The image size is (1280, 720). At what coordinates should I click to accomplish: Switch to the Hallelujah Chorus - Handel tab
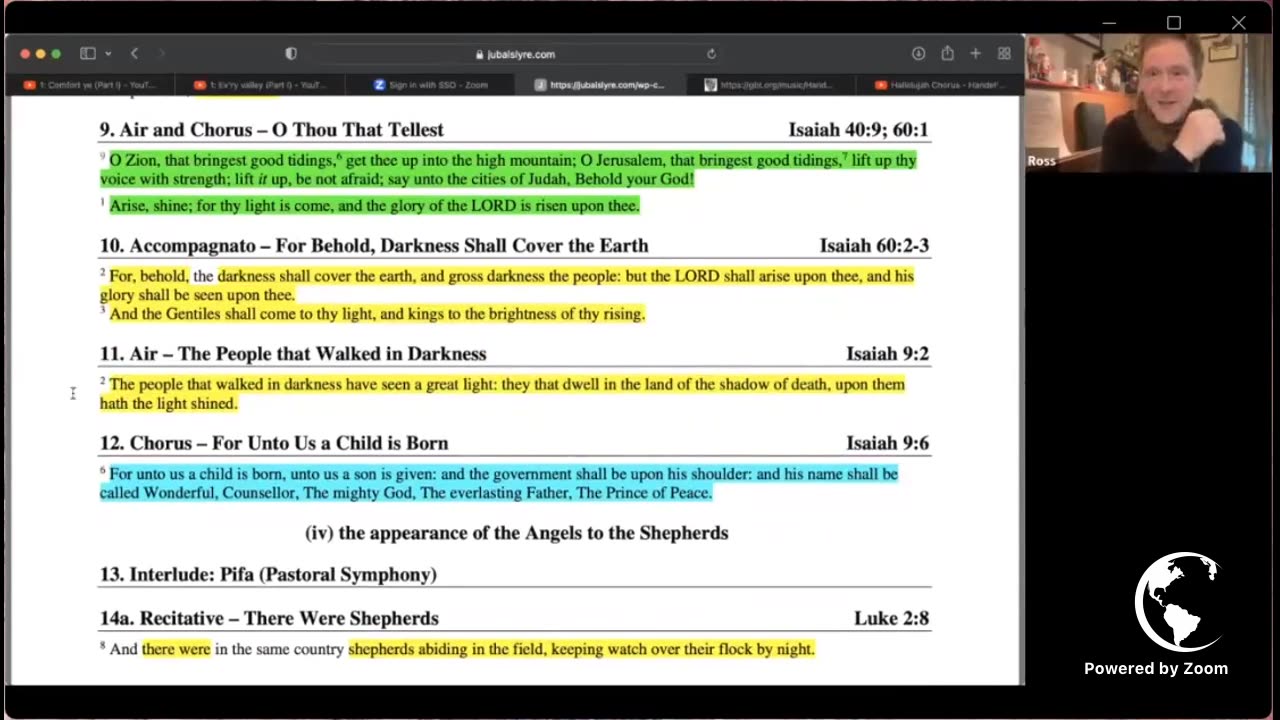tap(938, 85)
